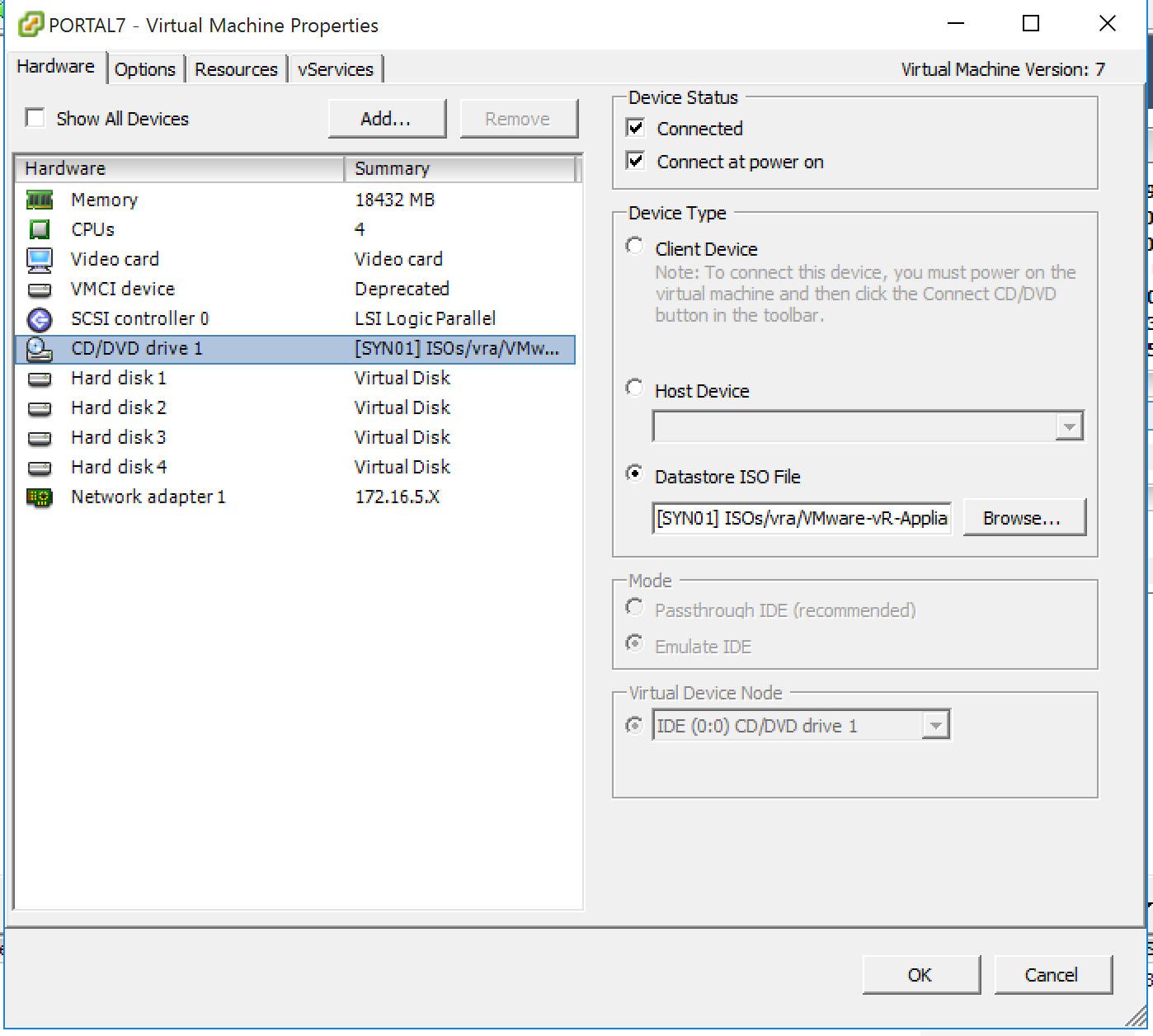1153x1036 pixels.
Task: Maximize the PORTAL7 properties window
Action: (x=1031, y=24)
